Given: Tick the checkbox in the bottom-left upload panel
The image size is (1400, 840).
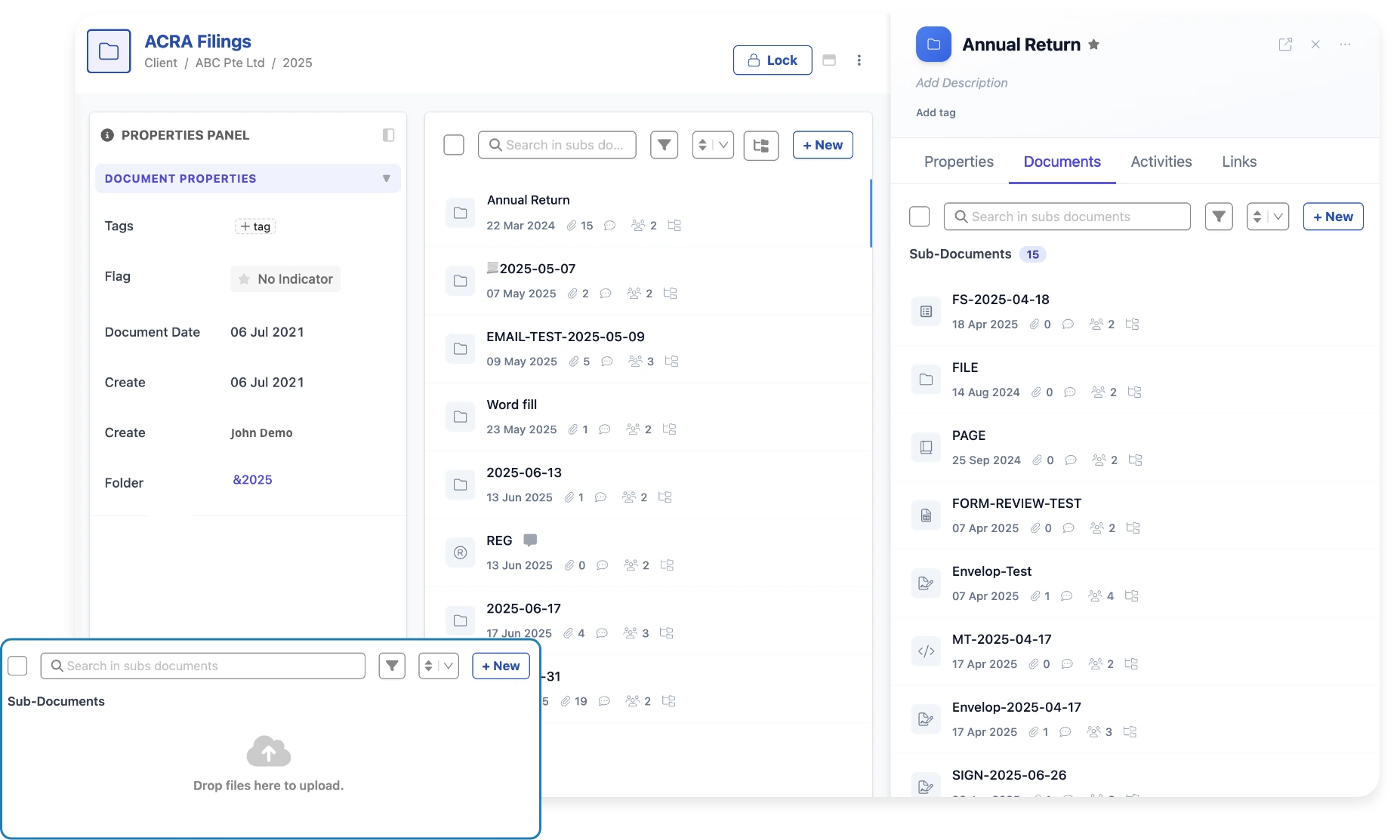Looking at the screenshot, I should click(17, 666).
